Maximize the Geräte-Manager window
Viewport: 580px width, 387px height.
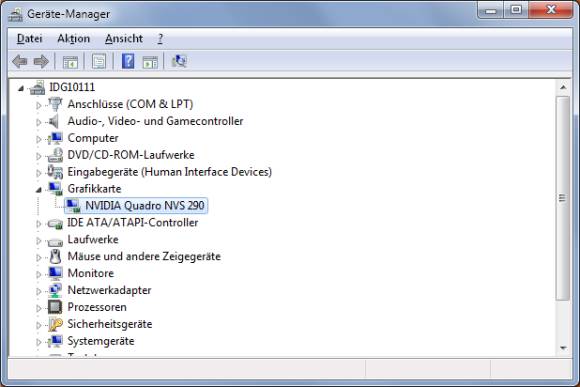click(516, 10)
